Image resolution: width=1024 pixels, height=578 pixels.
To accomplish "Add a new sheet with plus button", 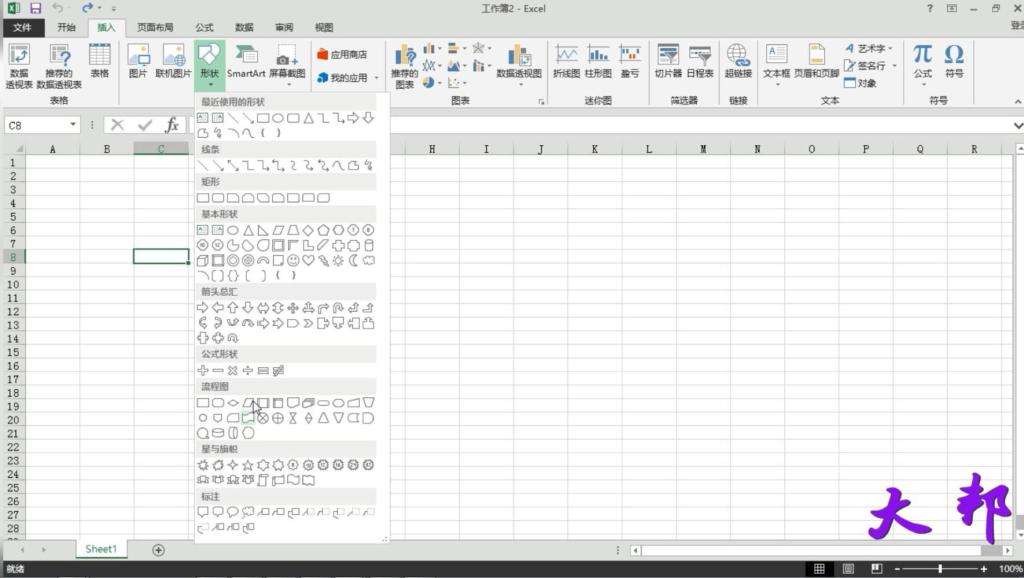I will 158,550.
